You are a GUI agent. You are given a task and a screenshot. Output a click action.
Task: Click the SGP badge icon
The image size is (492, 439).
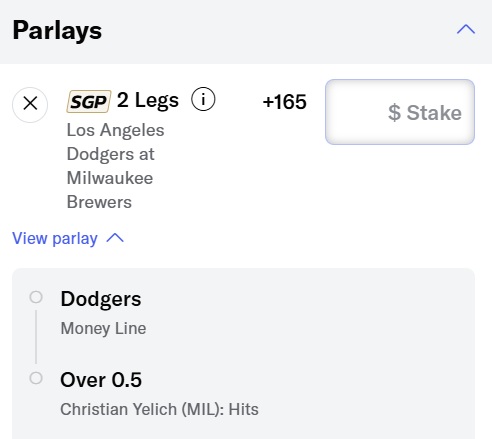click(89, 101)
